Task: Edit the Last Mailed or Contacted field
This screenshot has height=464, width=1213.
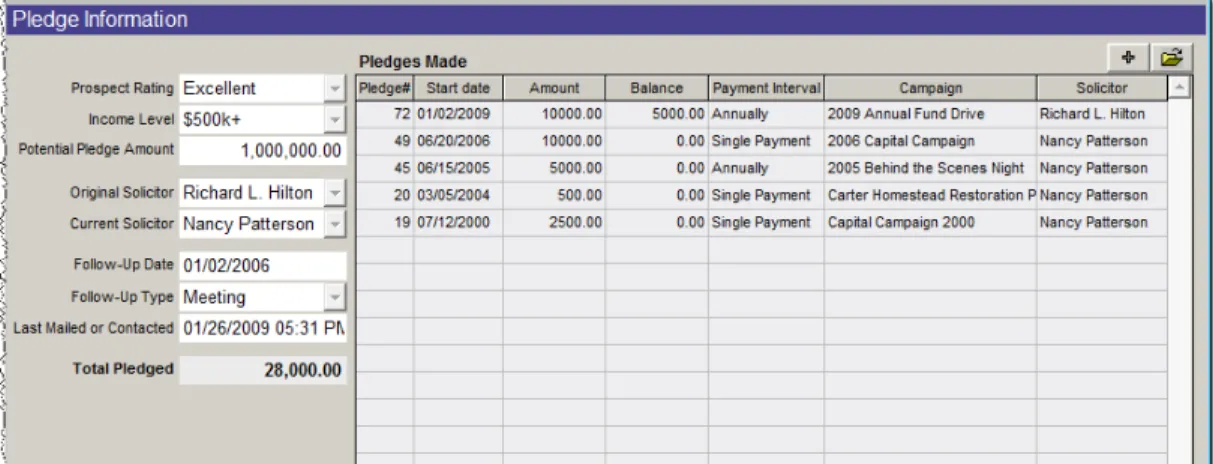Action: tap(262, 328)
